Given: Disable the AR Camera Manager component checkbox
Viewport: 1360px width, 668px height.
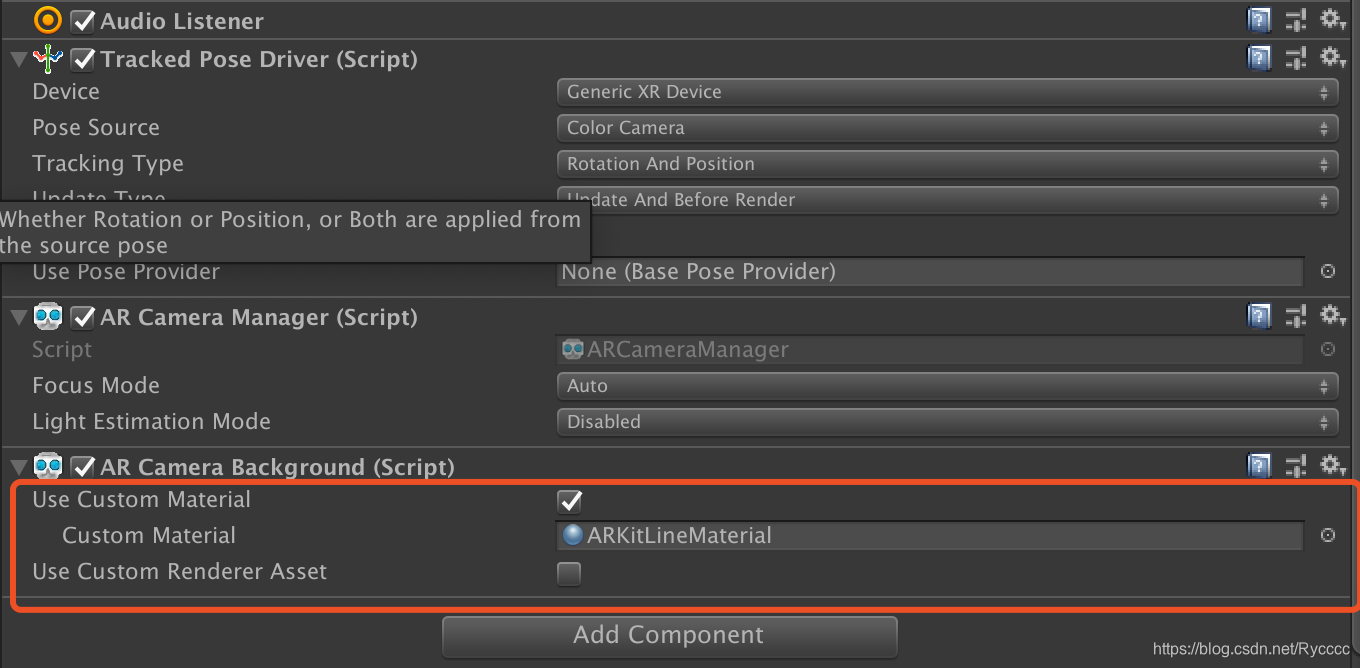Looking at the screenshot, I should (x=83, y=317).
